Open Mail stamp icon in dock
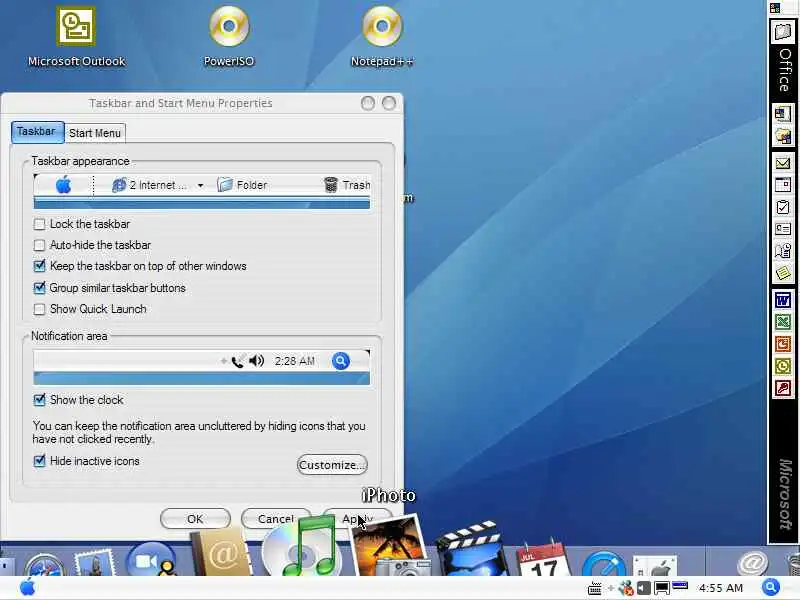 pyautogui.click(x=94, y=563)
